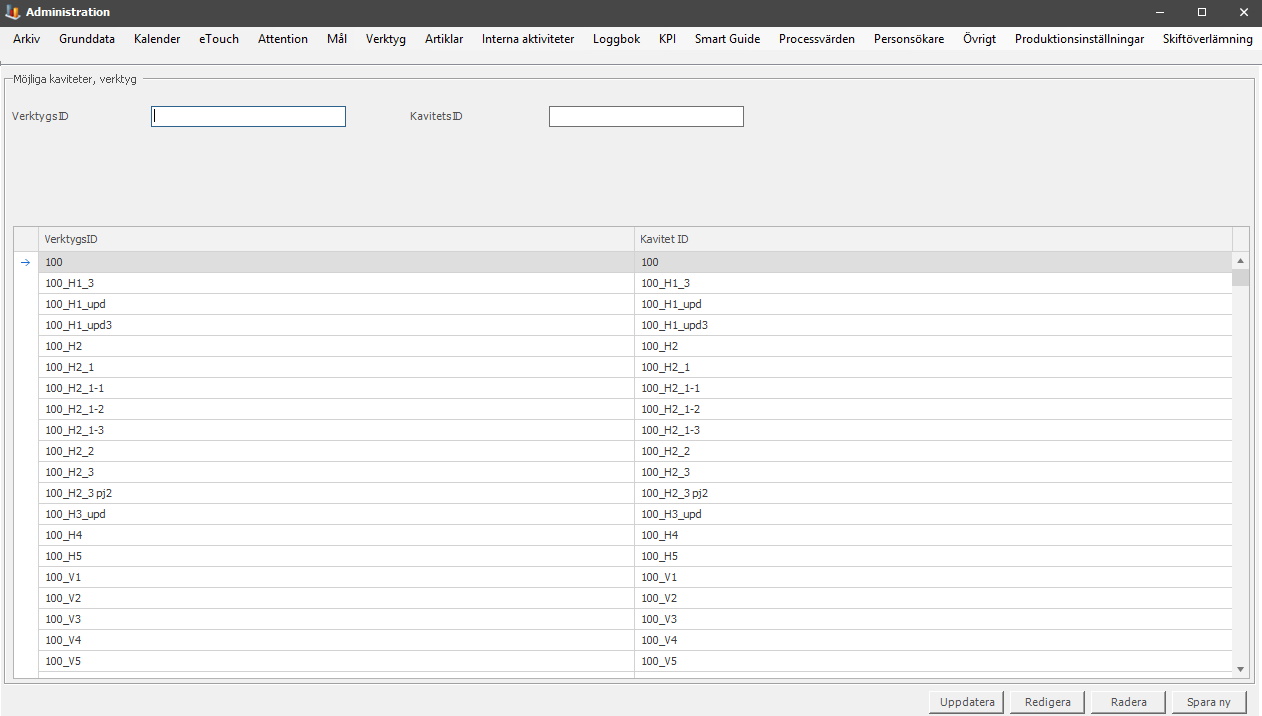Open the Mål menu
Viewport: 1262px width, 716px height.
tap(337, 39)
